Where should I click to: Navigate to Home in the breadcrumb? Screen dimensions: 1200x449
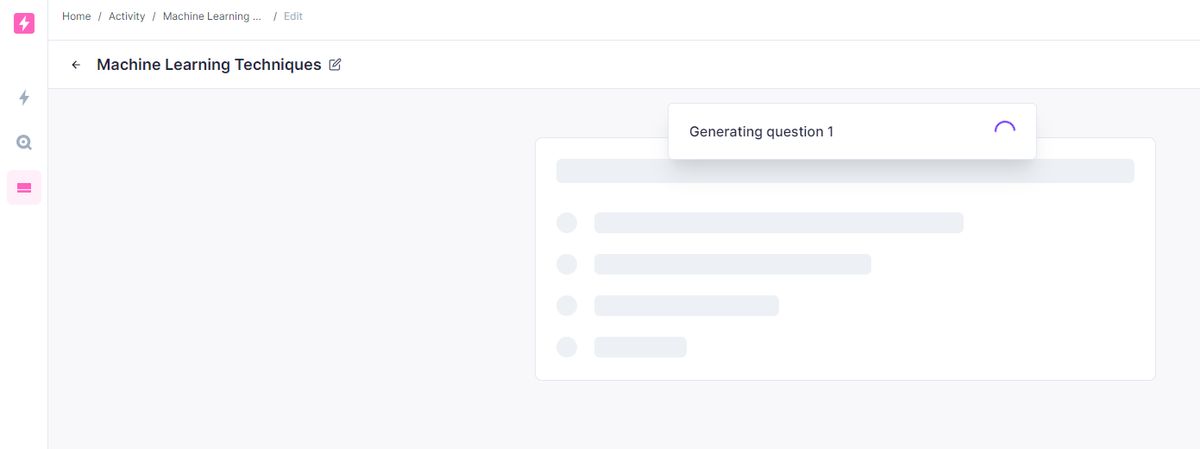click(x=76, y=16)
